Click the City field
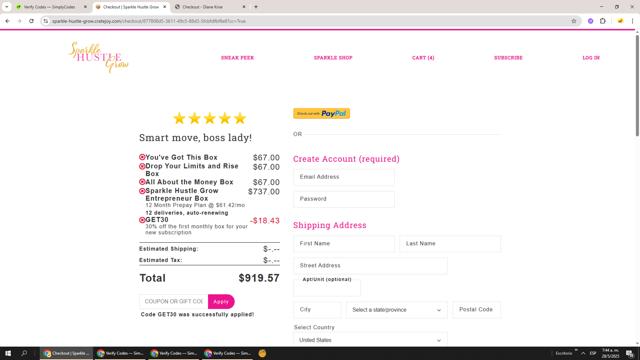The image size is (640, 360). (x=317, y=310)
